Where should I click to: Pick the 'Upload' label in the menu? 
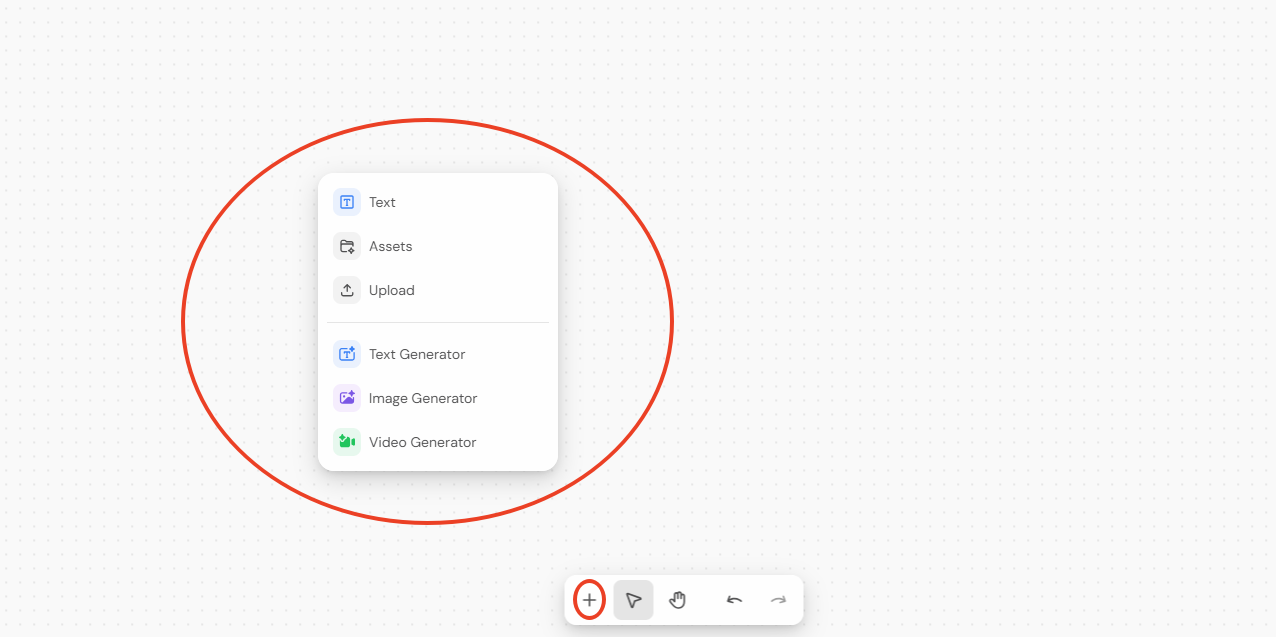pos(391,290)
